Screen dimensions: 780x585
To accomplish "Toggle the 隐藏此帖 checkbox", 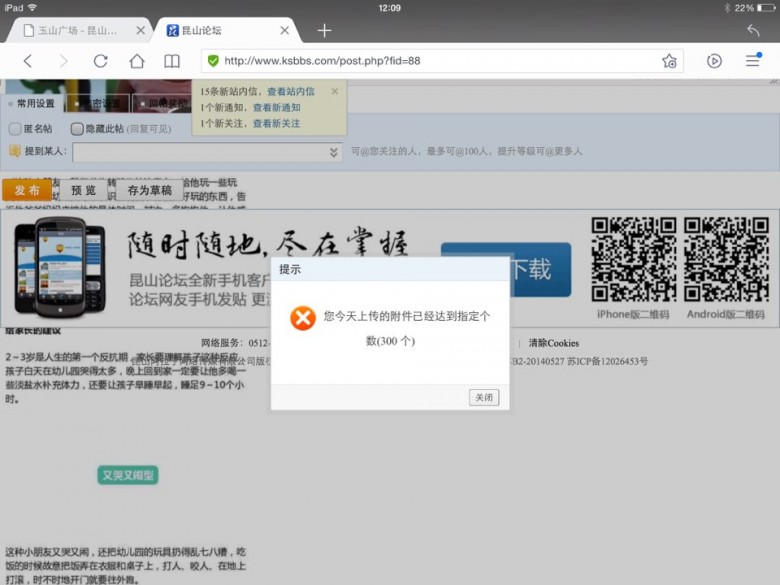I will [x=75, y=129].
